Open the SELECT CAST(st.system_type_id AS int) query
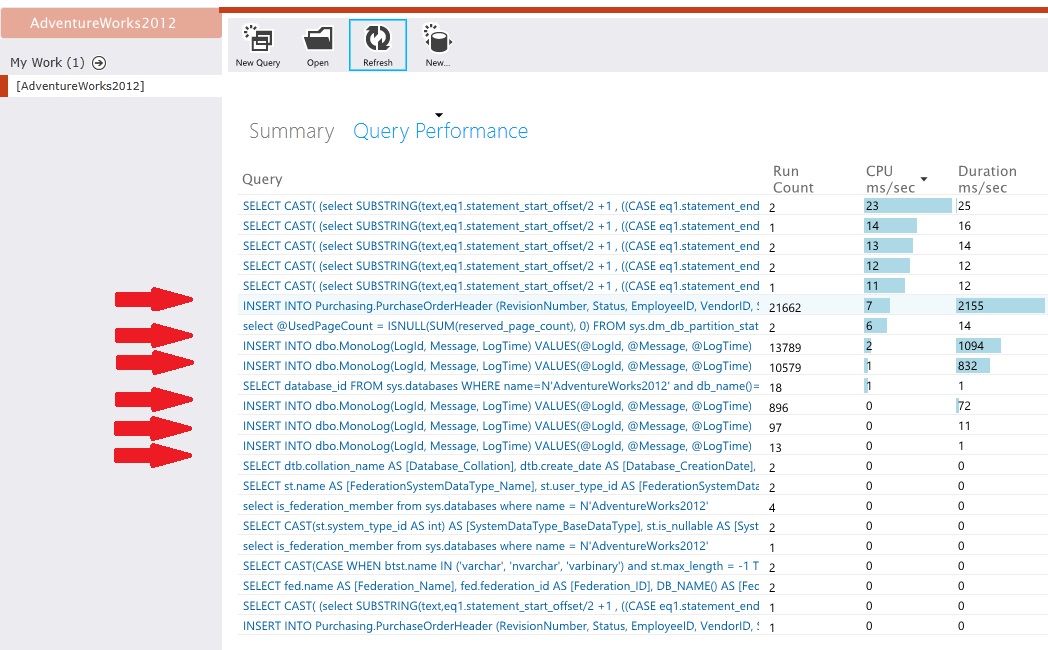The height and width of the screenshot is (650, 1048). [x=501, y=526]
